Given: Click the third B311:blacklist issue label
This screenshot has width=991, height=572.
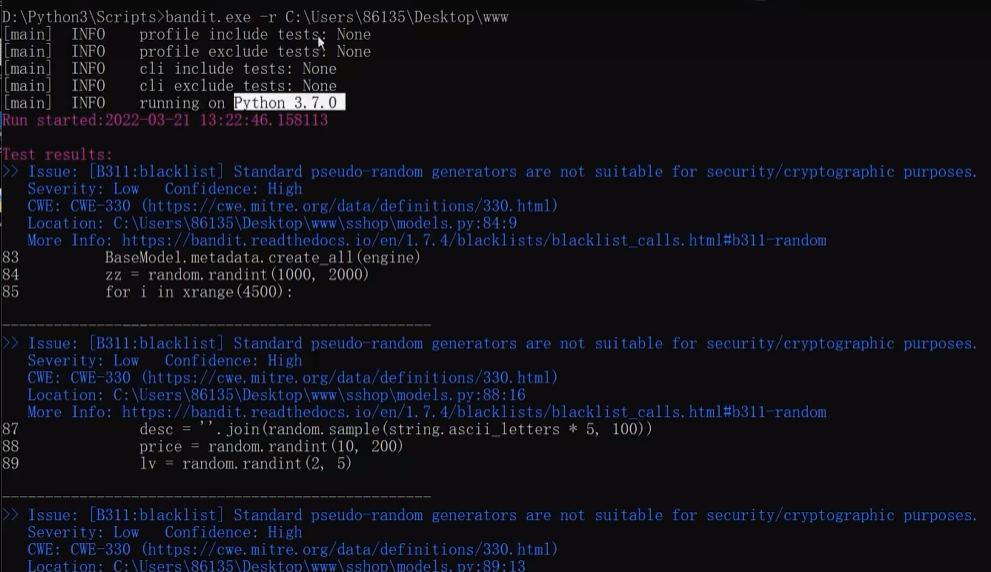Looking at the screenshot, I should pyautogui.click(x=156, y=515).
